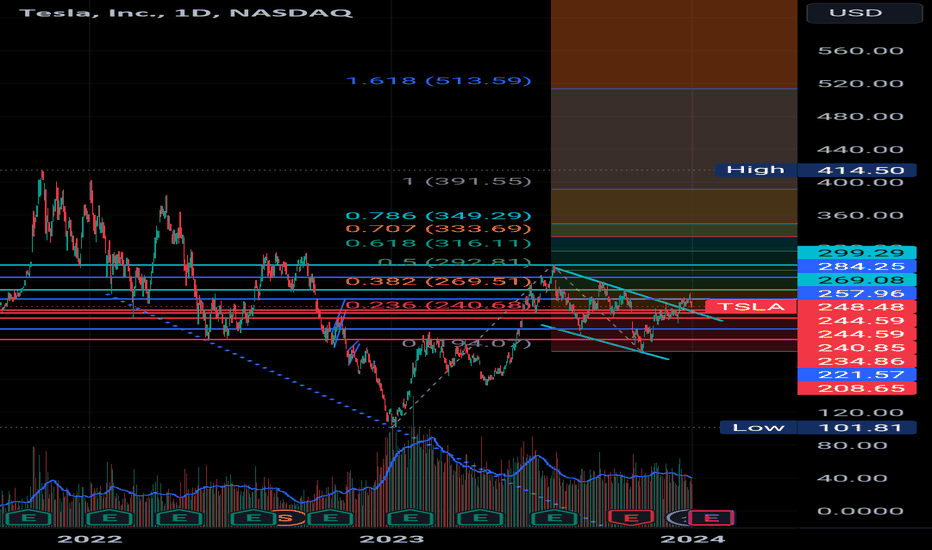Click the Low label tag
This screenshot has height=550, width=932.
[758, 428]
